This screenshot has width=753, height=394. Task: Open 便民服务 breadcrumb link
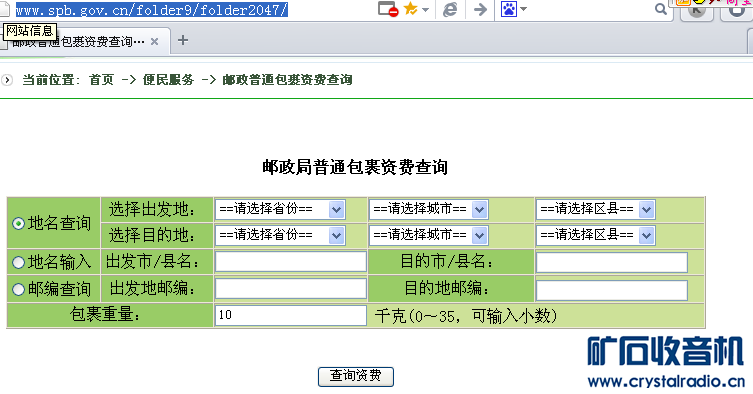[168, 80]
